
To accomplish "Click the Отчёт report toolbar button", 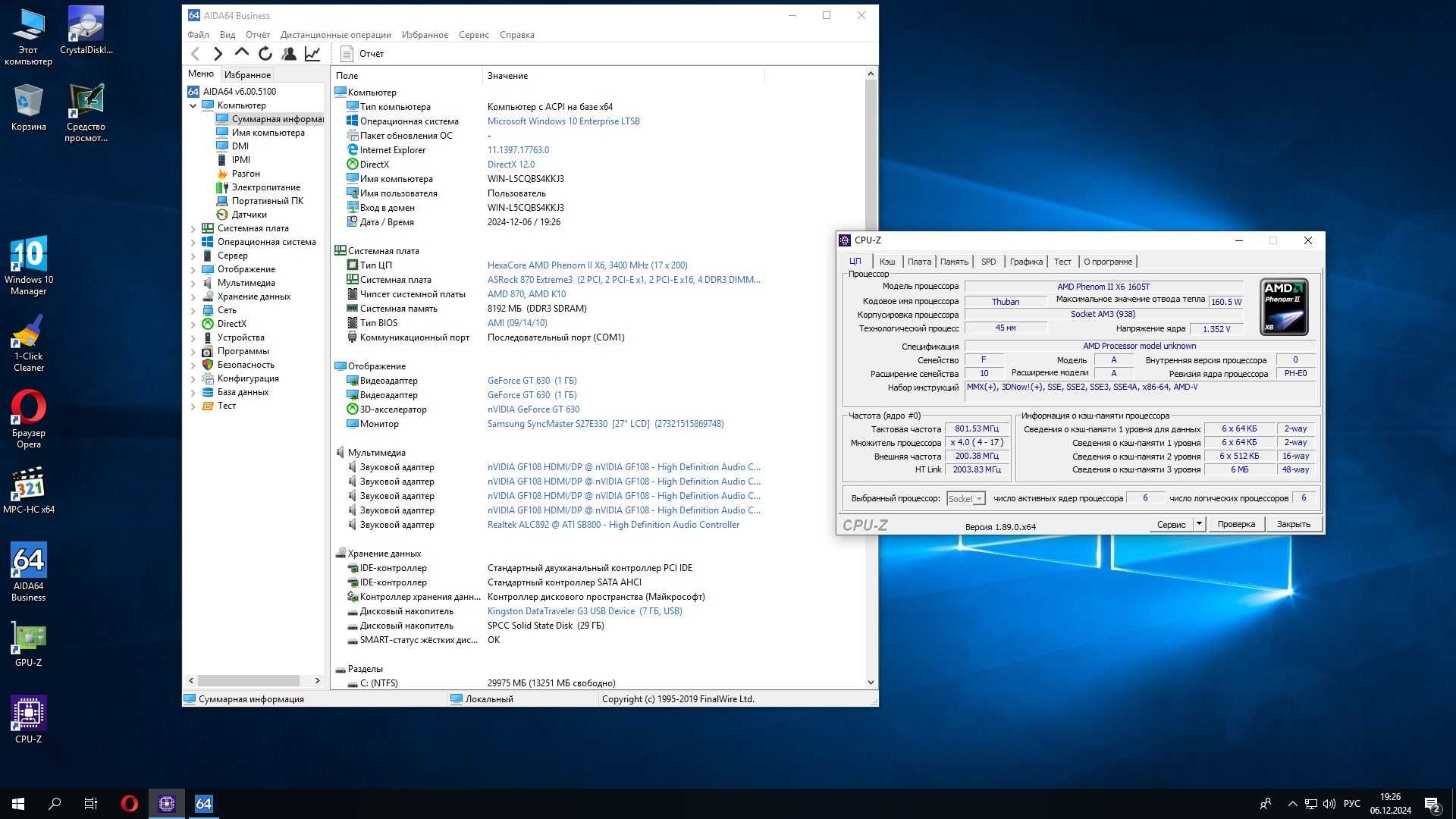I will (362, 54).
